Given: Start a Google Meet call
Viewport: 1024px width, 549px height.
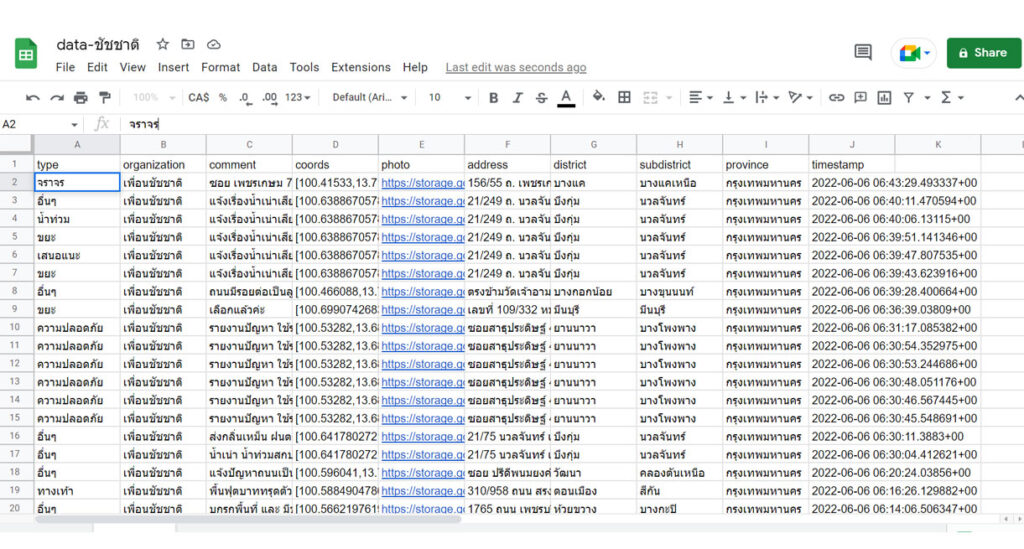Looking at the screenshot, I should 913,53.
